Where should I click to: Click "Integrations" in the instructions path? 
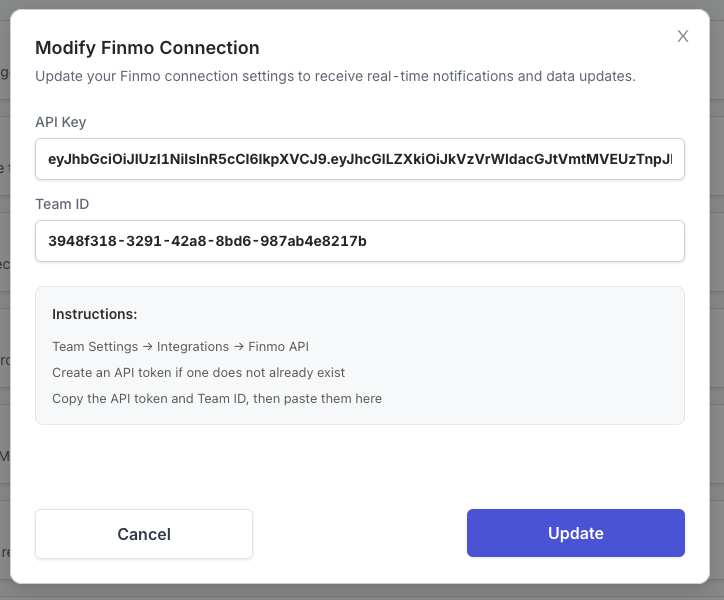point(193,346)
